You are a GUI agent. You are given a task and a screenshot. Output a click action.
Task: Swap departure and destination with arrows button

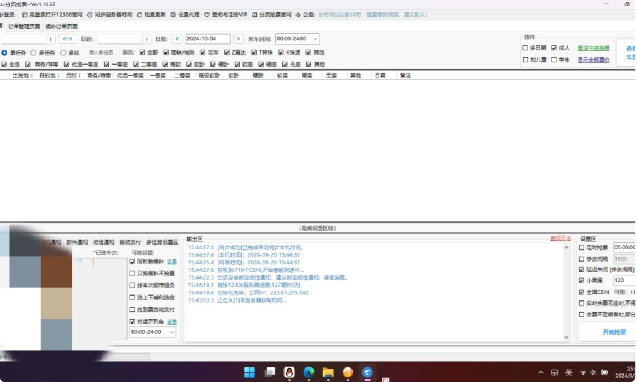tap(67, 39)
